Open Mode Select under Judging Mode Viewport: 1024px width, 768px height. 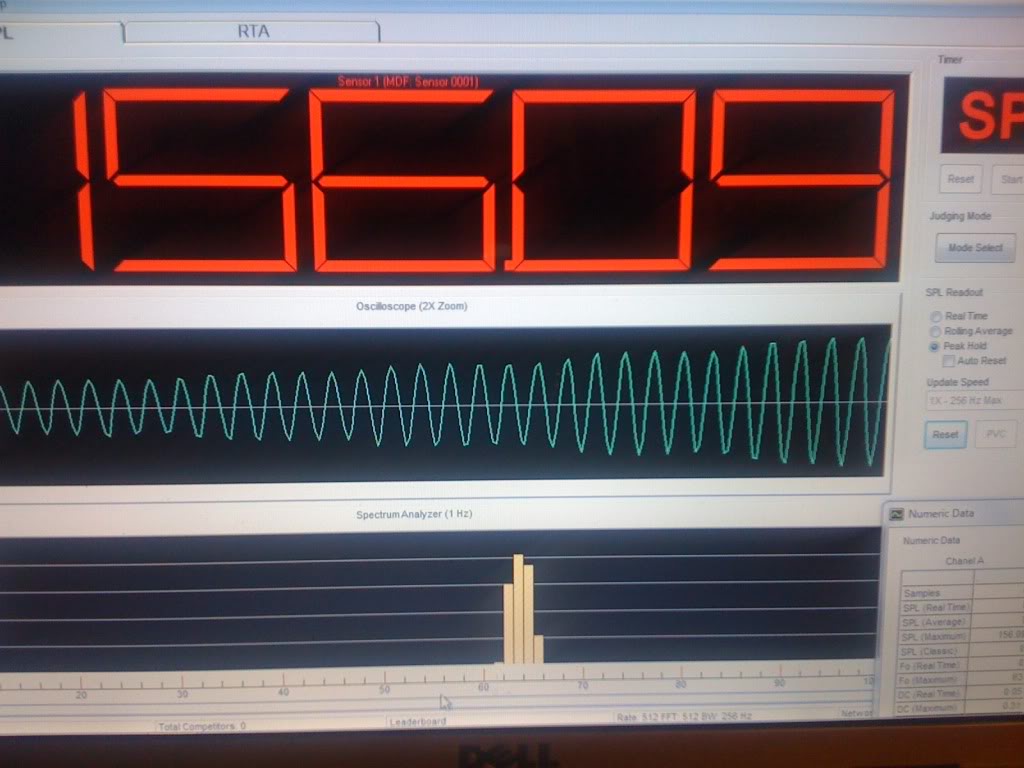coord(975,248)
